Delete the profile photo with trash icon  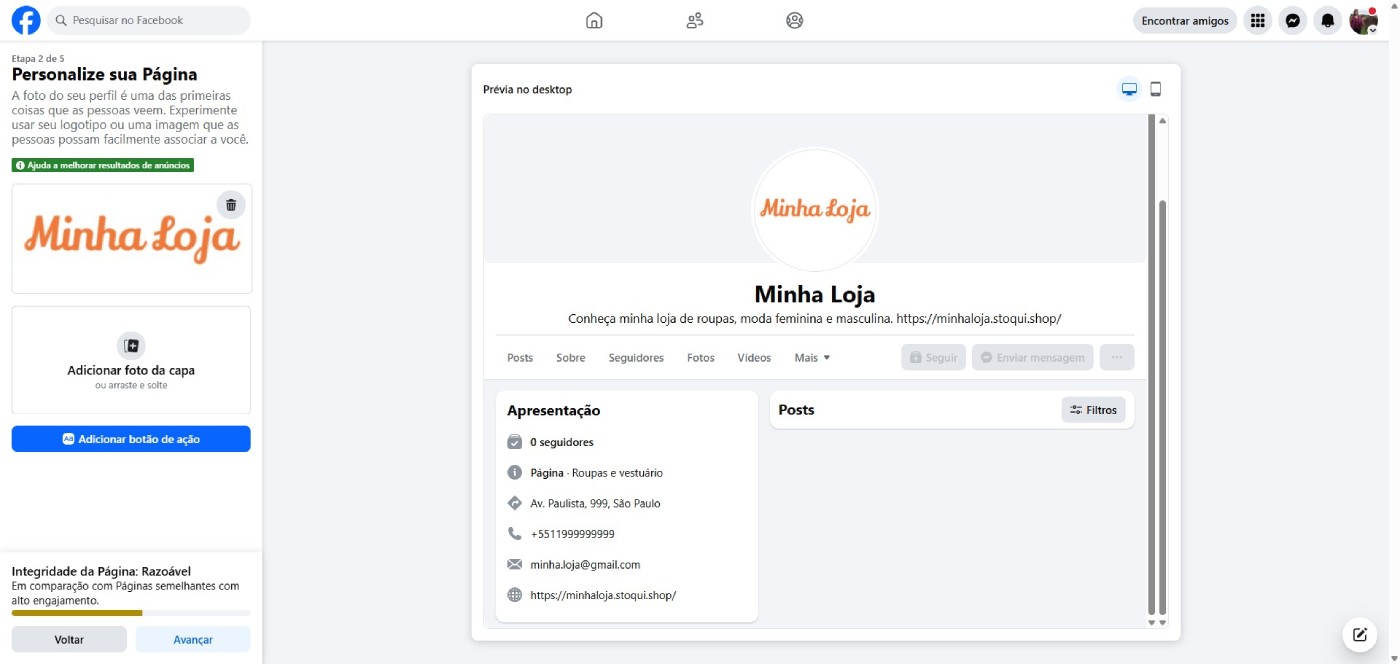tap(231, 205)
